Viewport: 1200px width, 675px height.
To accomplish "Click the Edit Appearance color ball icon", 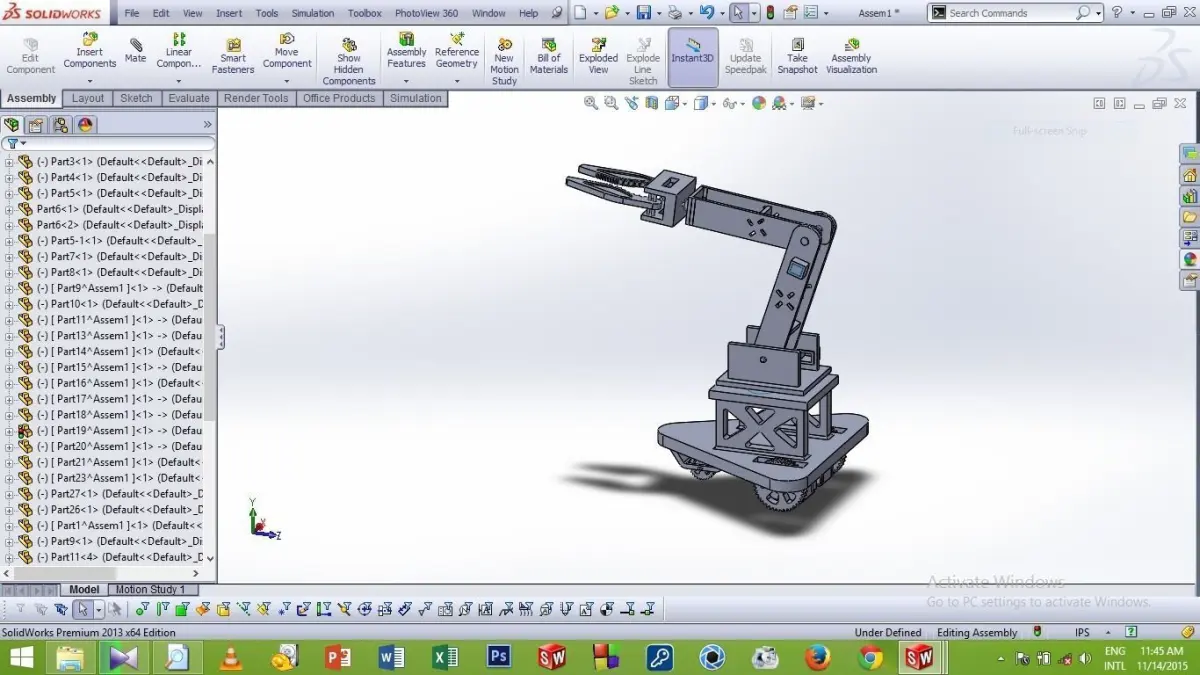I will click(759, 103).
